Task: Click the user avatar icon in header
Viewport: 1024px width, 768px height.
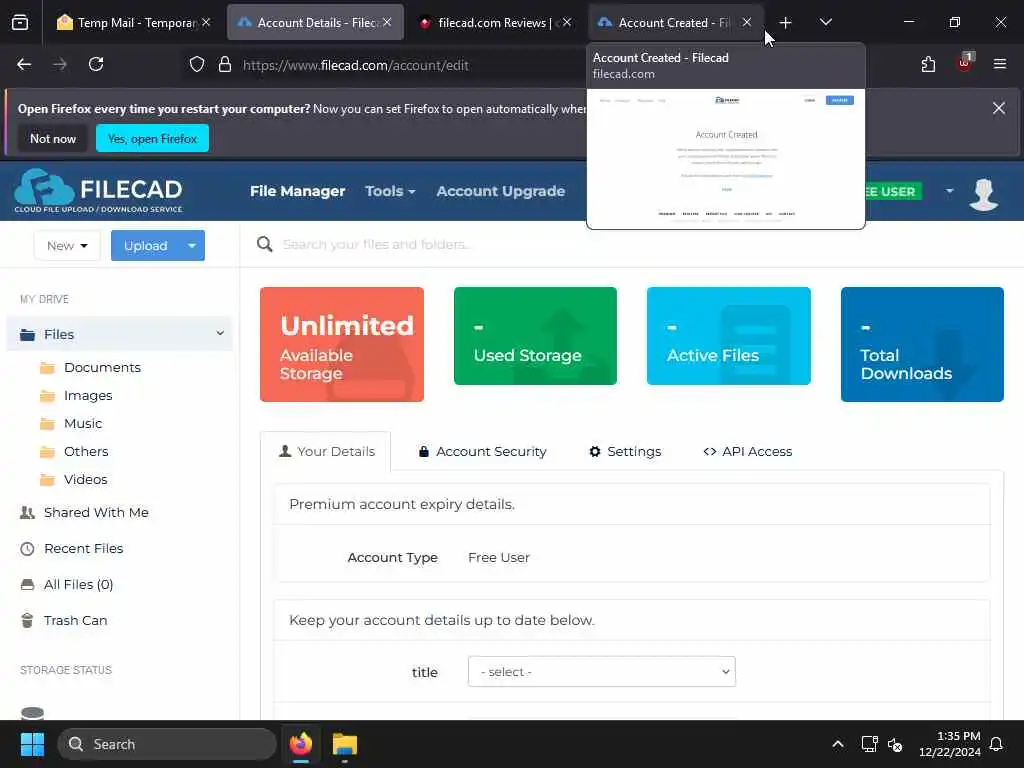Action: (984, 193)
